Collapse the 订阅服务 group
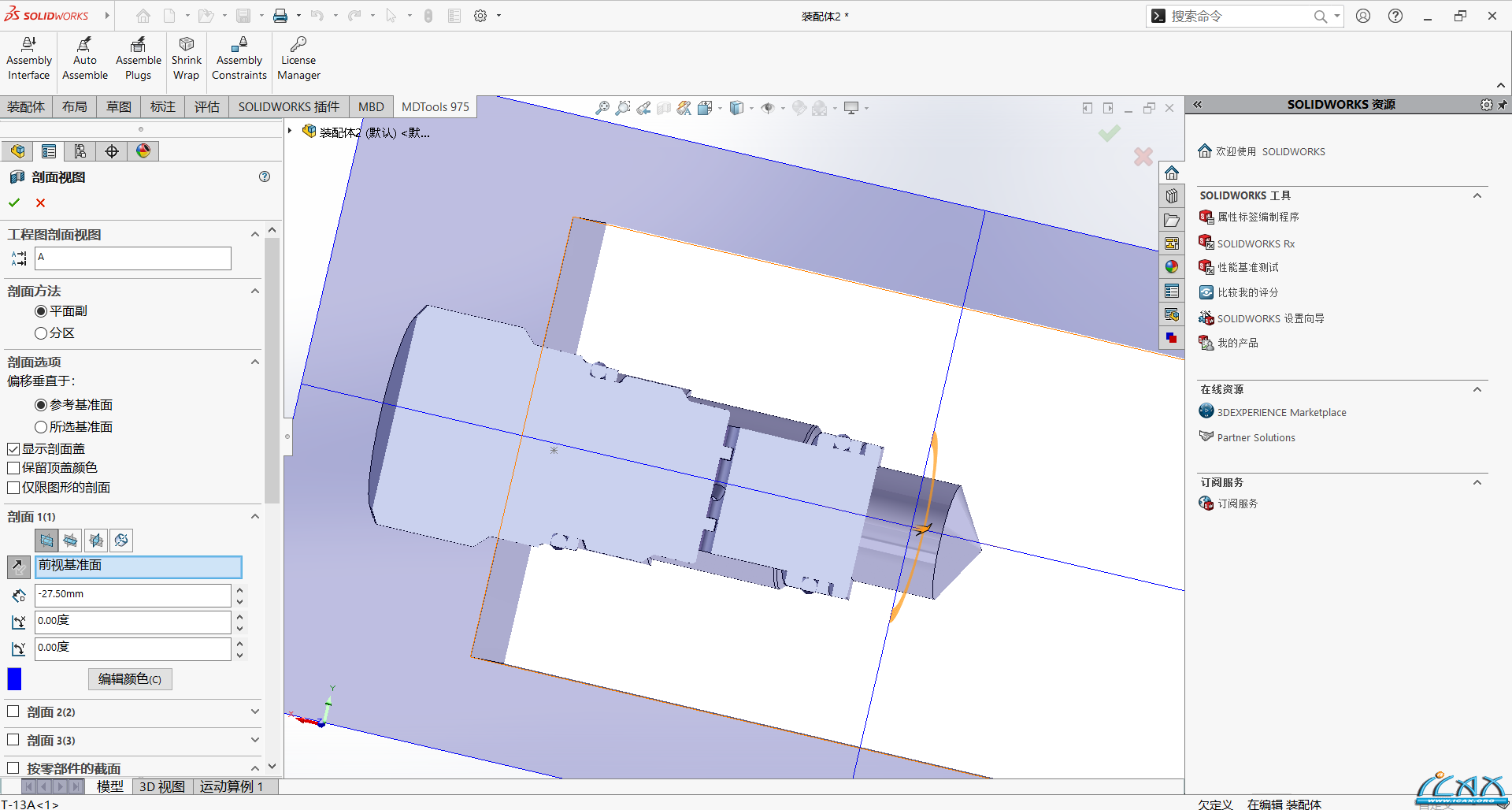Screen dimensions: 1512x810 pos(1477,482)
